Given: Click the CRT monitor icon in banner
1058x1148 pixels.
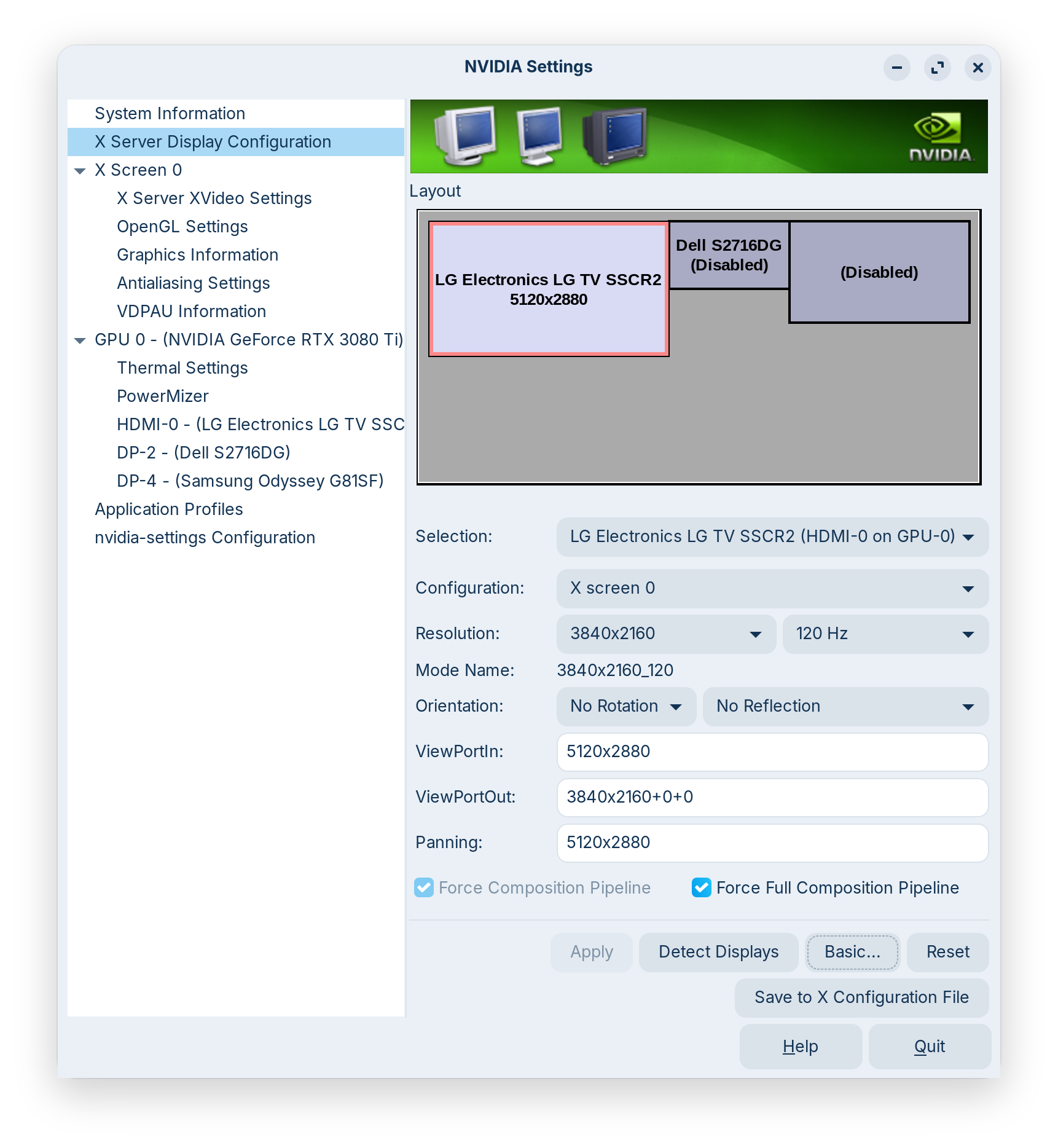Looking at the screenshot, I should tap(466, 136).
